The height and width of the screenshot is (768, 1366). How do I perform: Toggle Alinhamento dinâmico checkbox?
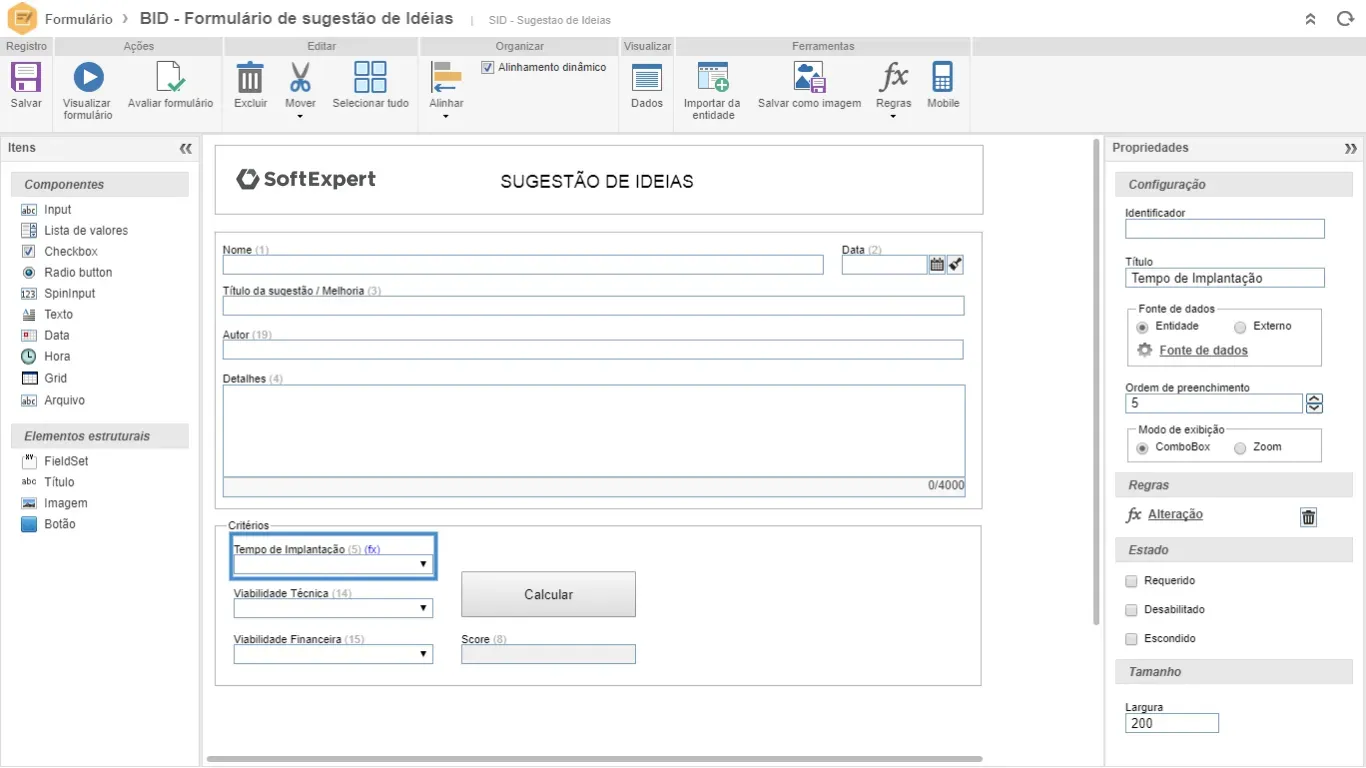[488, 68]
